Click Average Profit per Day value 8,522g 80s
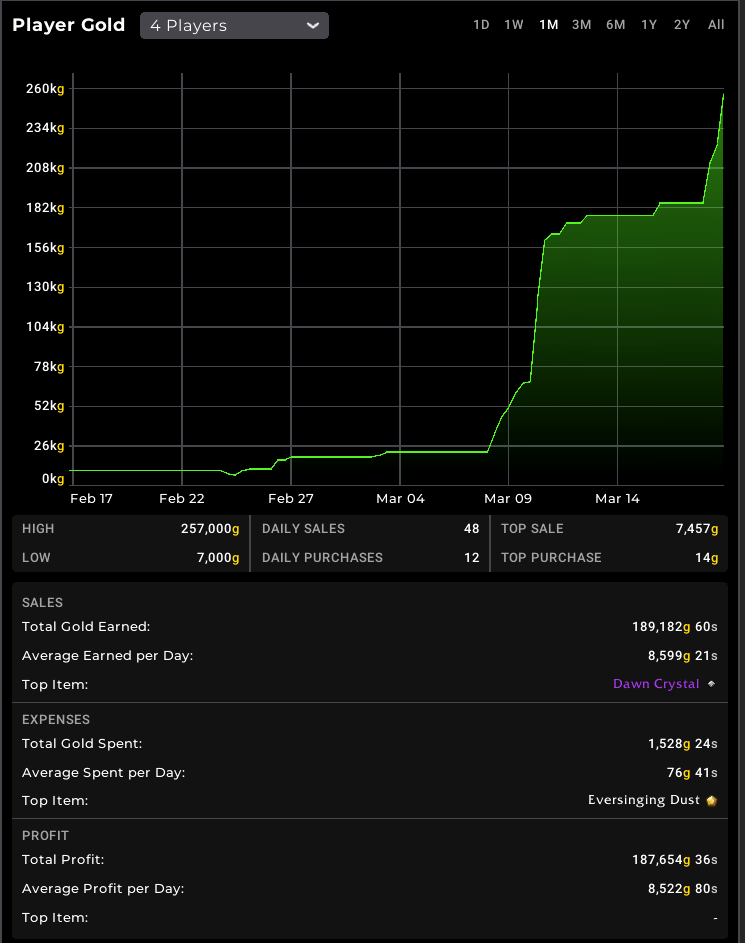The height and width of the screenshot is (943, 745). click(x=682, y=889)
